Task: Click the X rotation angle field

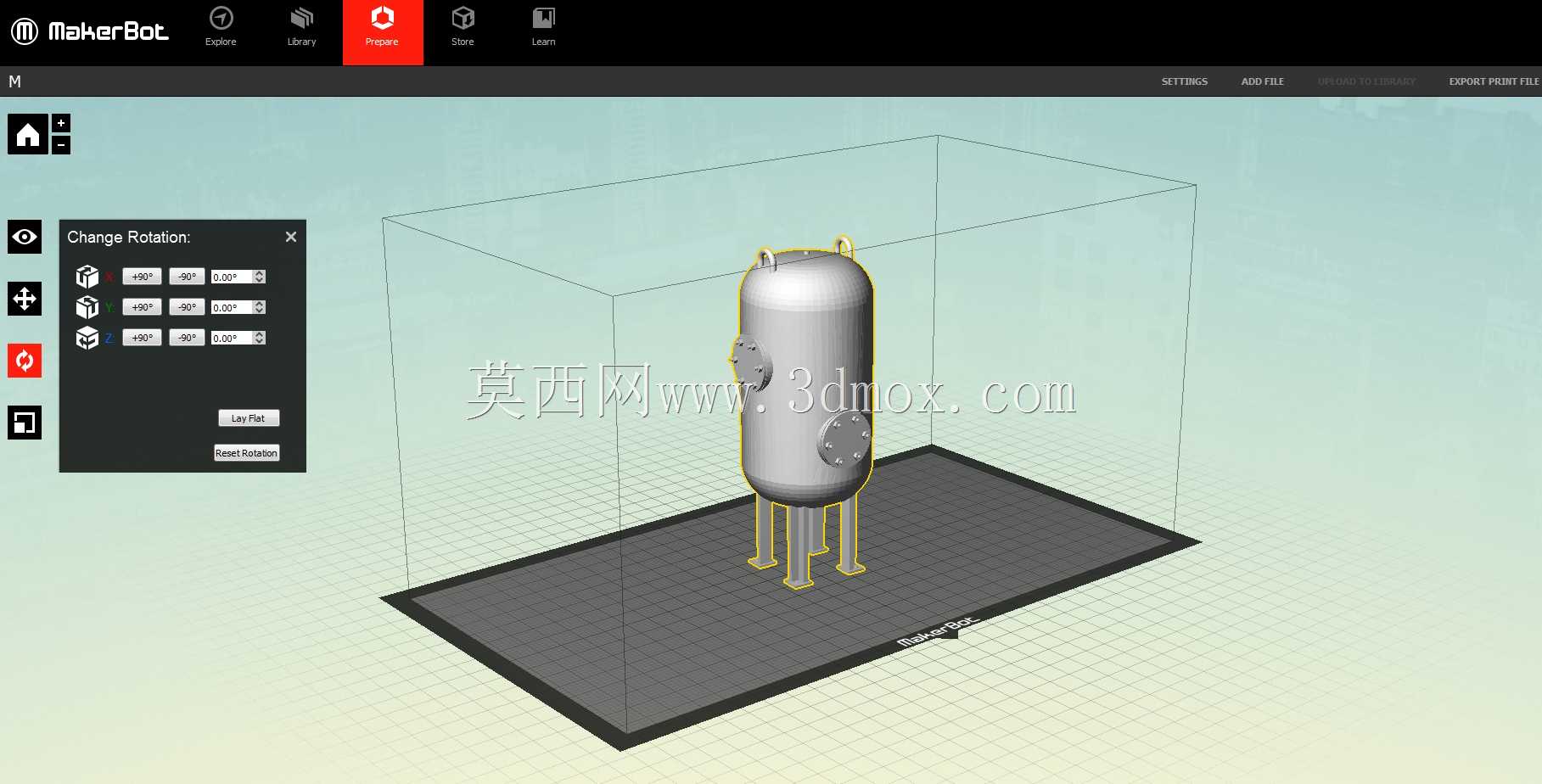Action: [232, 277]
